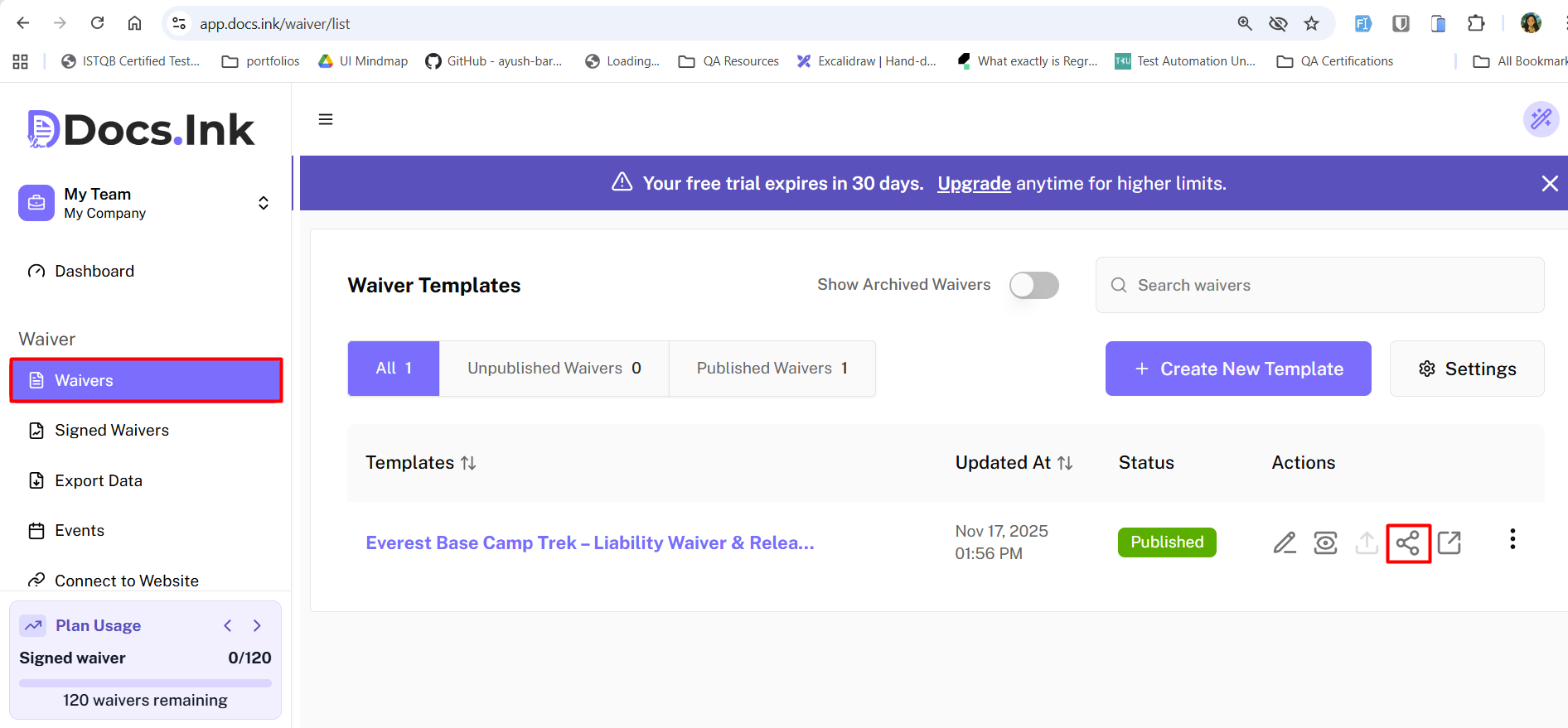Open waiver in new tab icon
This screenshot has height=728, width=1568.
1449,543
